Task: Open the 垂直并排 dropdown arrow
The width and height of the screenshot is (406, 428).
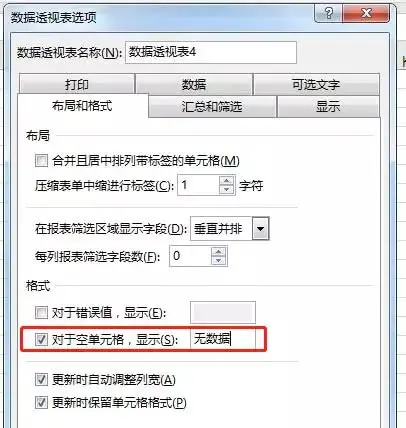Action: pos(260,229)
